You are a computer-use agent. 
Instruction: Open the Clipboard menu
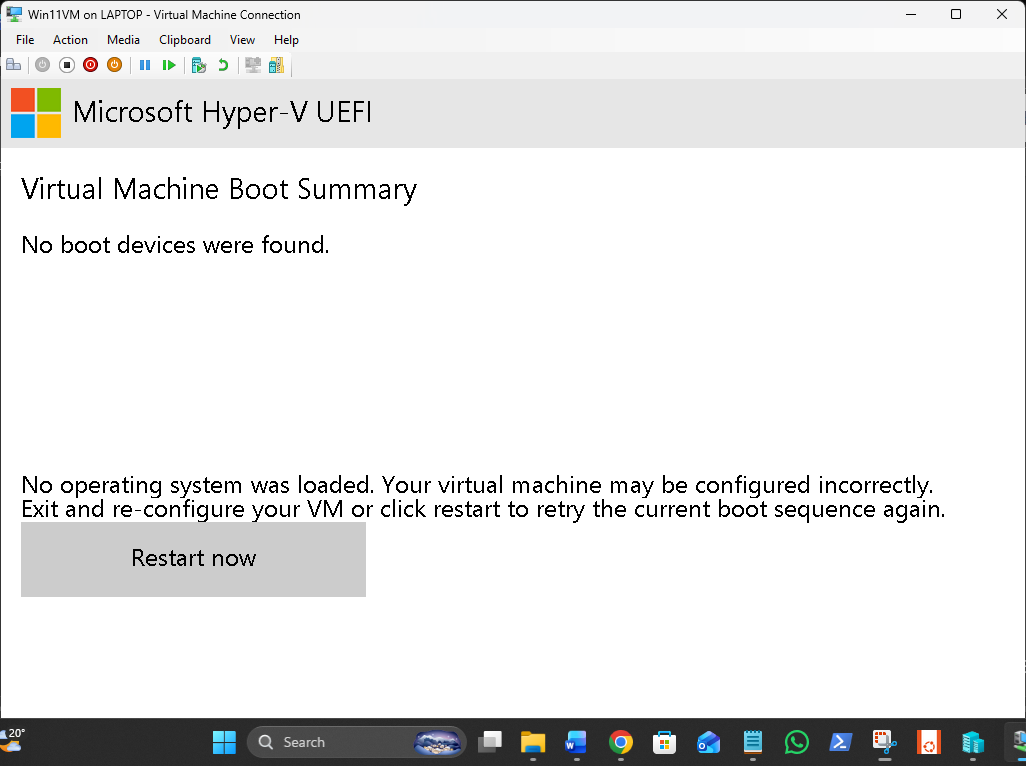(185, 40)
